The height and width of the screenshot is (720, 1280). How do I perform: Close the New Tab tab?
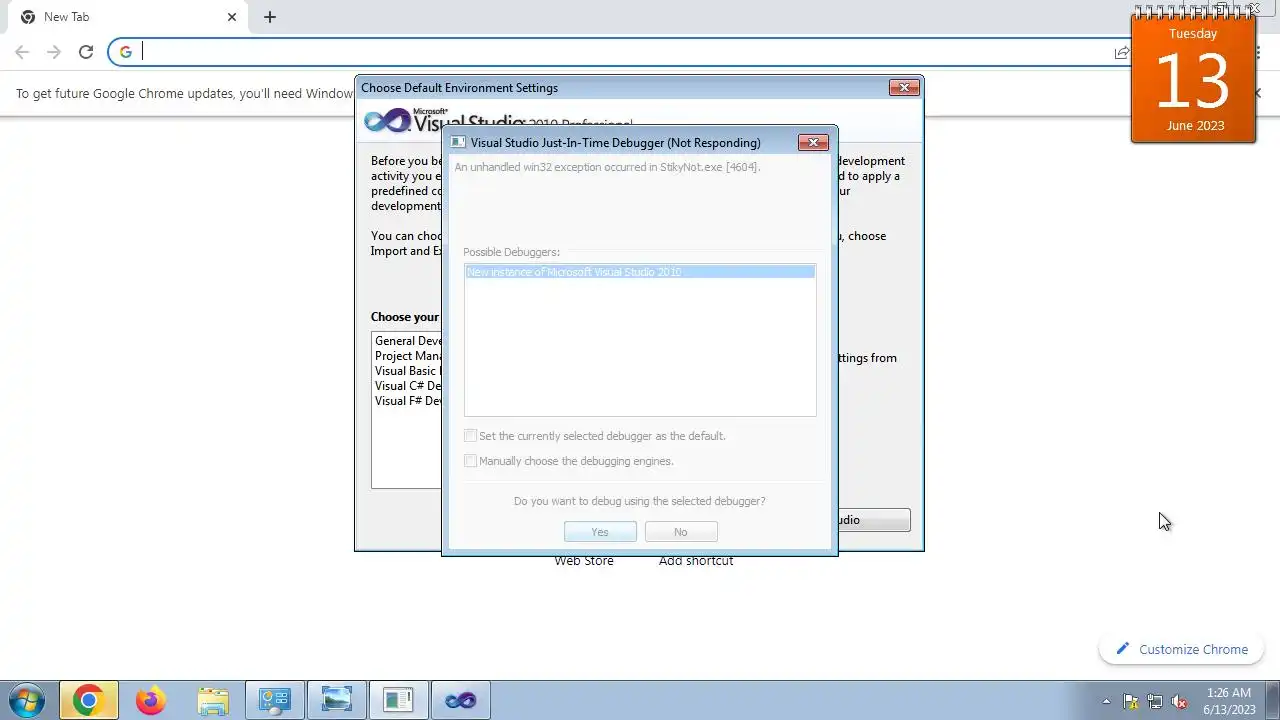click(x=232, y=17)
